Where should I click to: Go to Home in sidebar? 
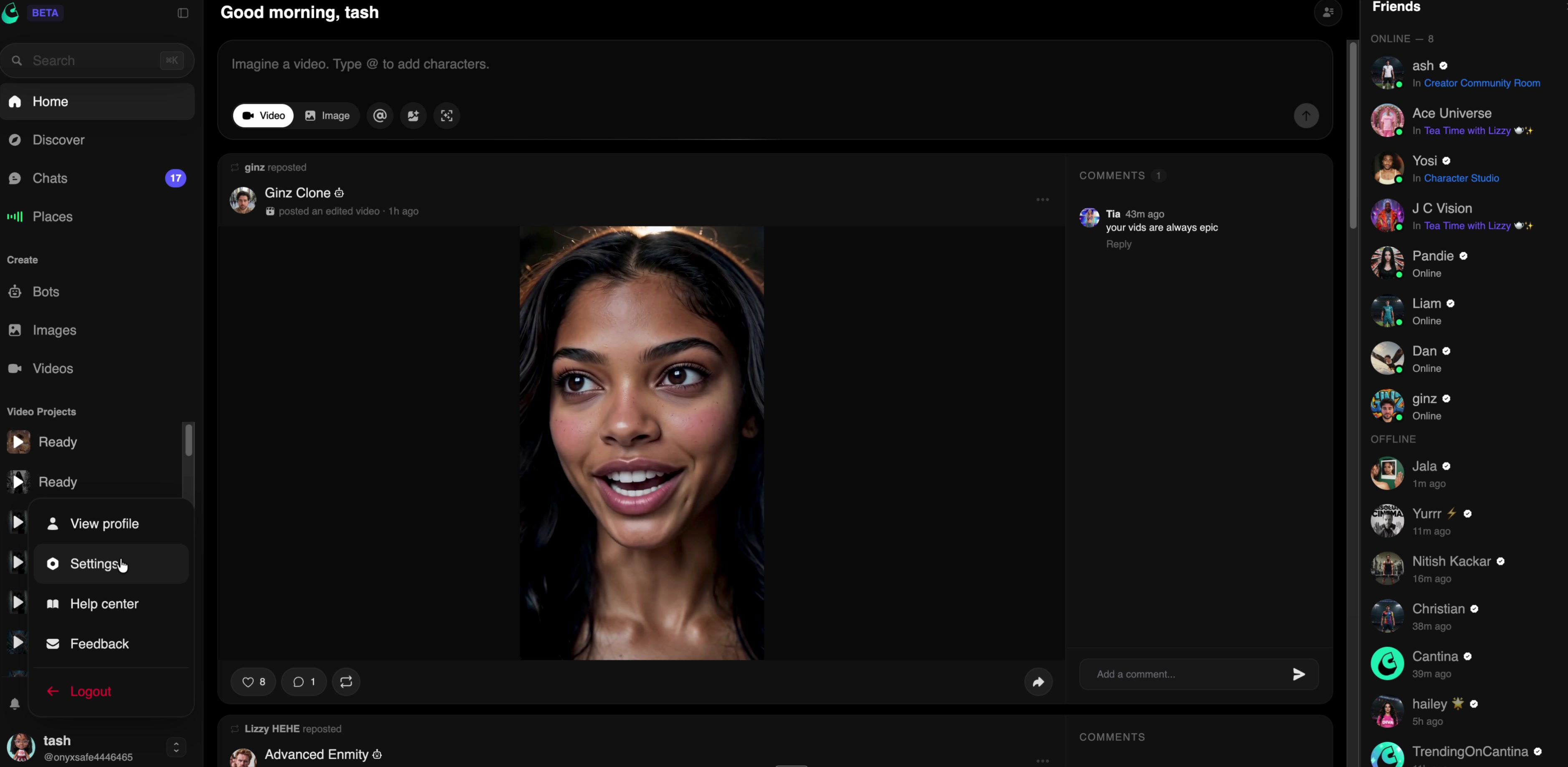point(97,101)
